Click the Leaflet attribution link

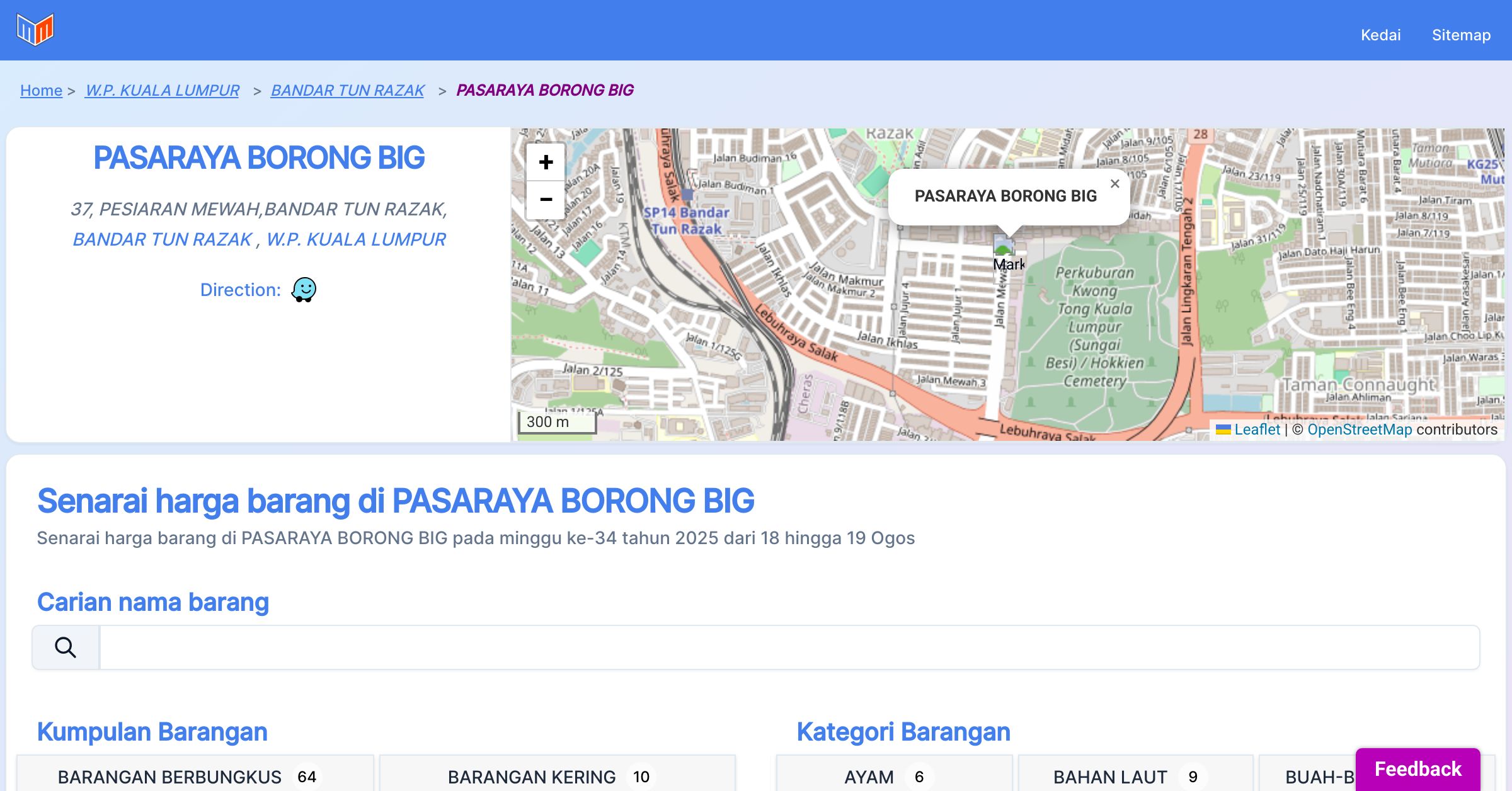pyautogui.click(x=1257, y=430)
